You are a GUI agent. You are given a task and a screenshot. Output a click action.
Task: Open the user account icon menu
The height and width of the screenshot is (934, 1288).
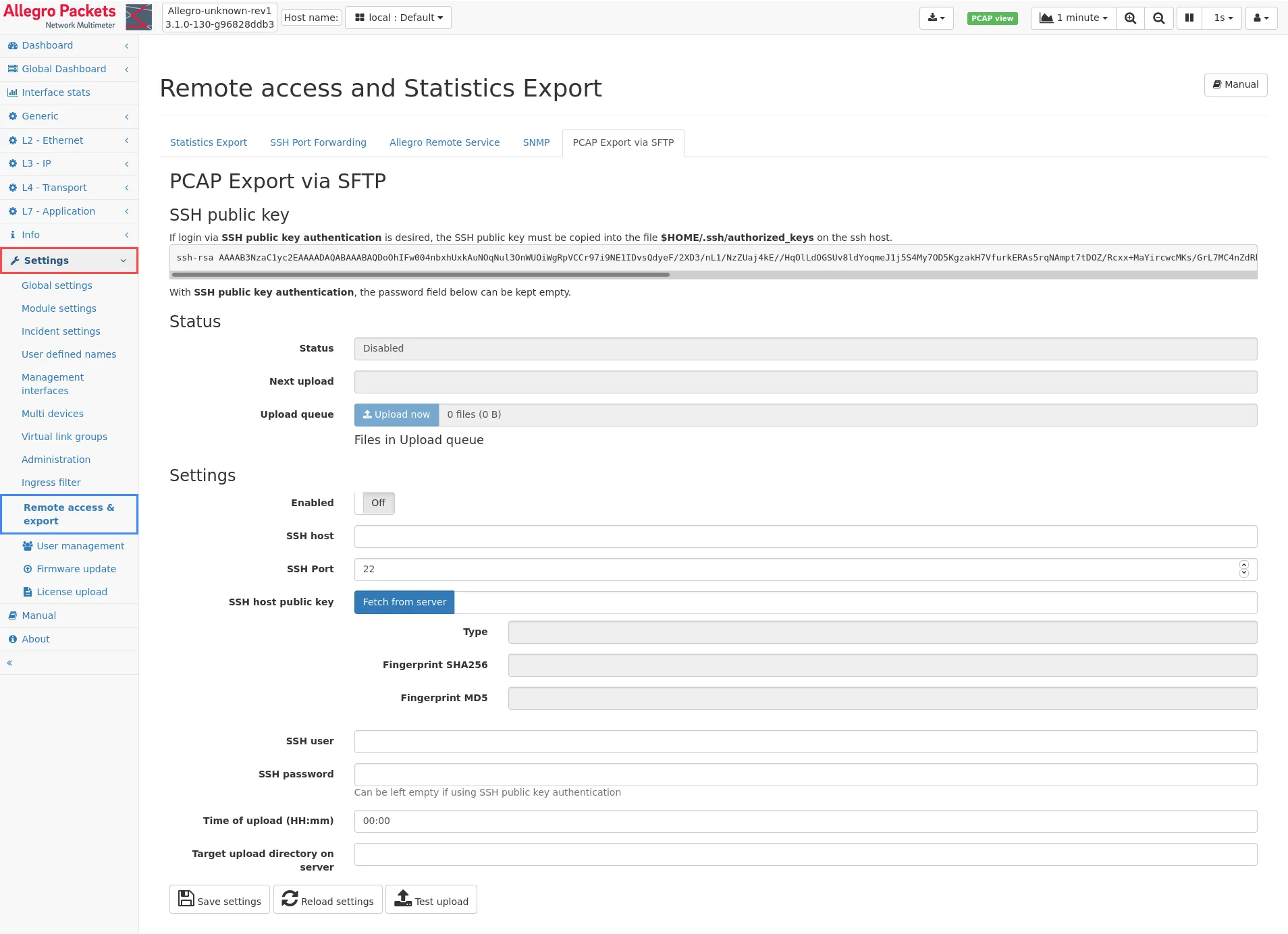pos(1260,18)
